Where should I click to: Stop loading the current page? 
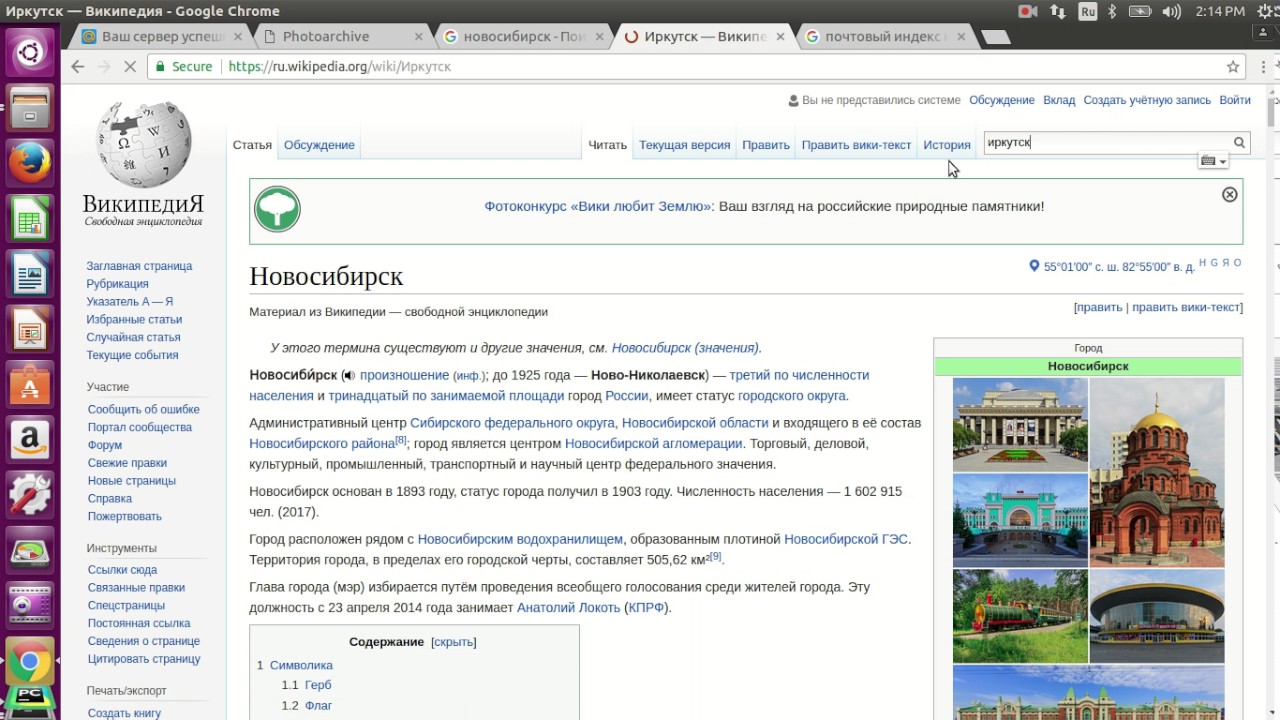pos(130,66)
